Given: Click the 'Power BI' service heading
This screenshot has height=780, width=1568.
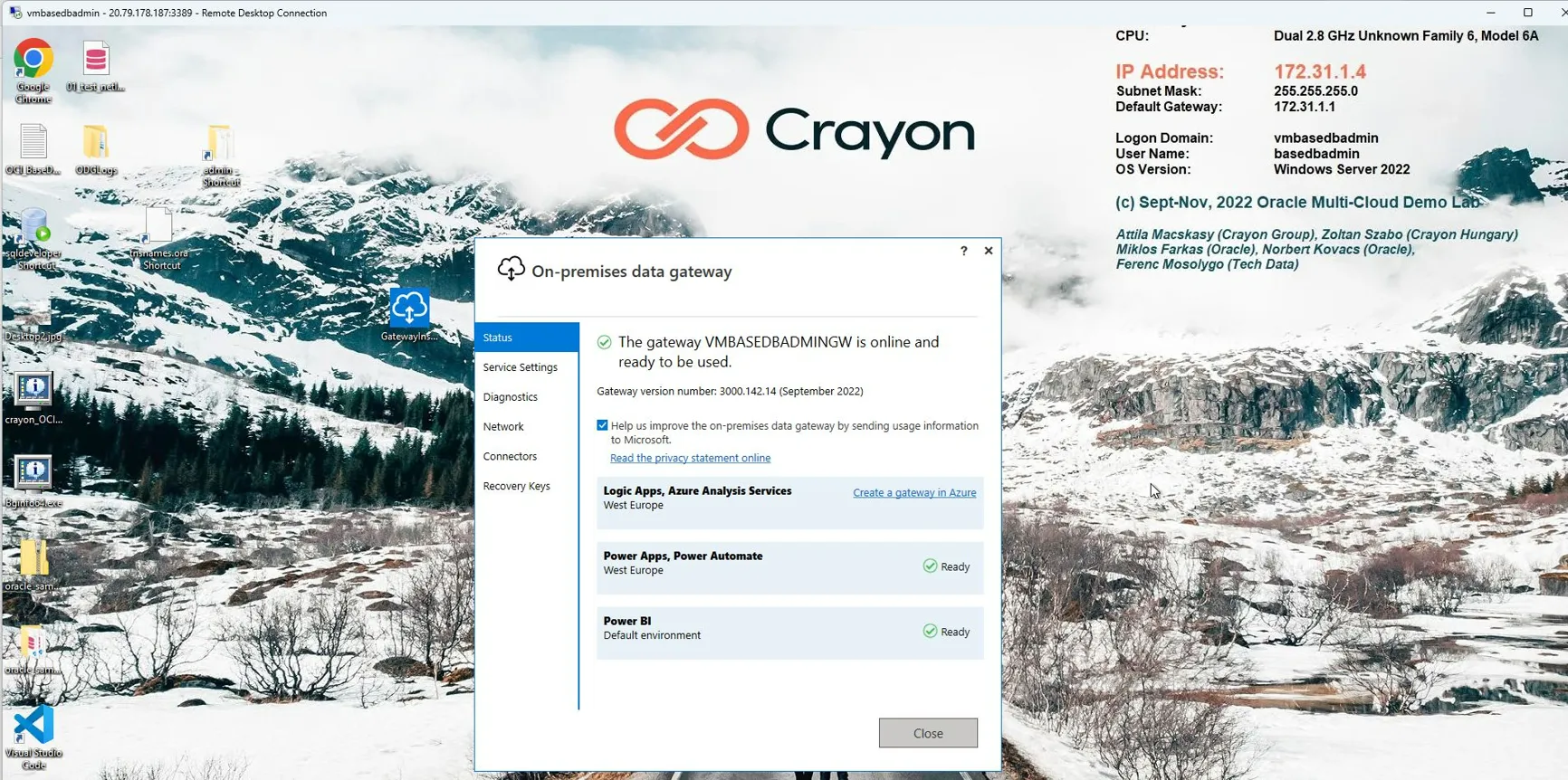Looking at the screenshot, I should click(626, 621).
